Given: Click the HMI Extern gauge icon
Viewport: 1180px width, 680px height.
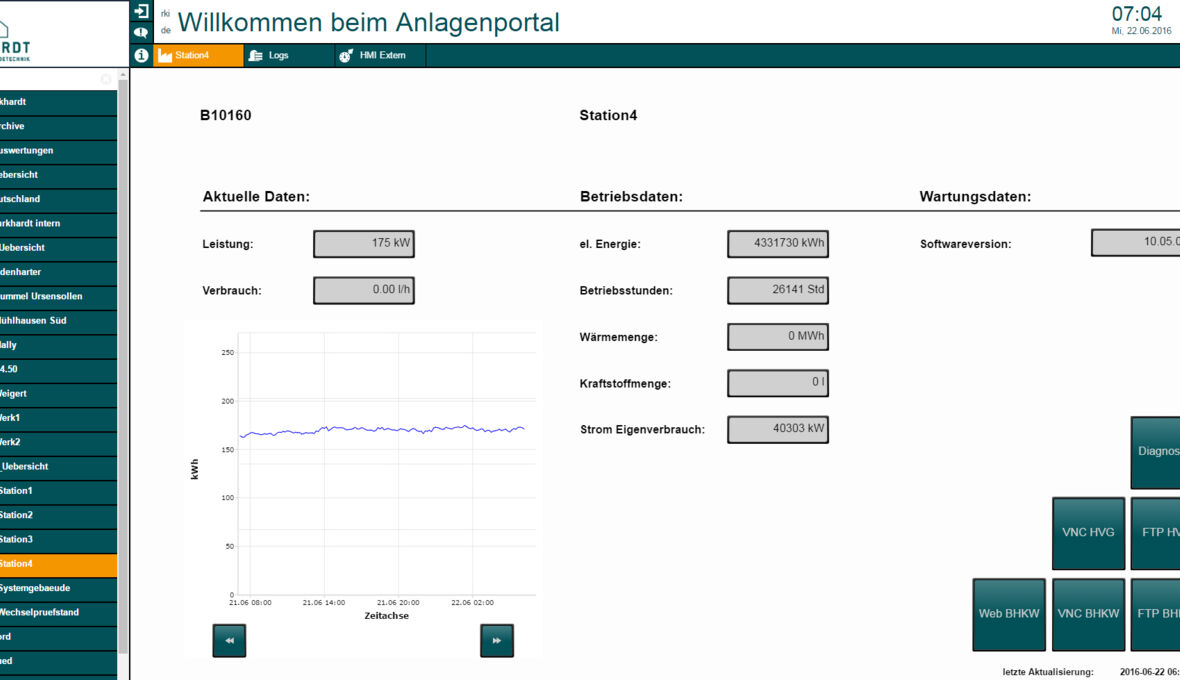Looking at the screenshot, I should click(346, 56).
